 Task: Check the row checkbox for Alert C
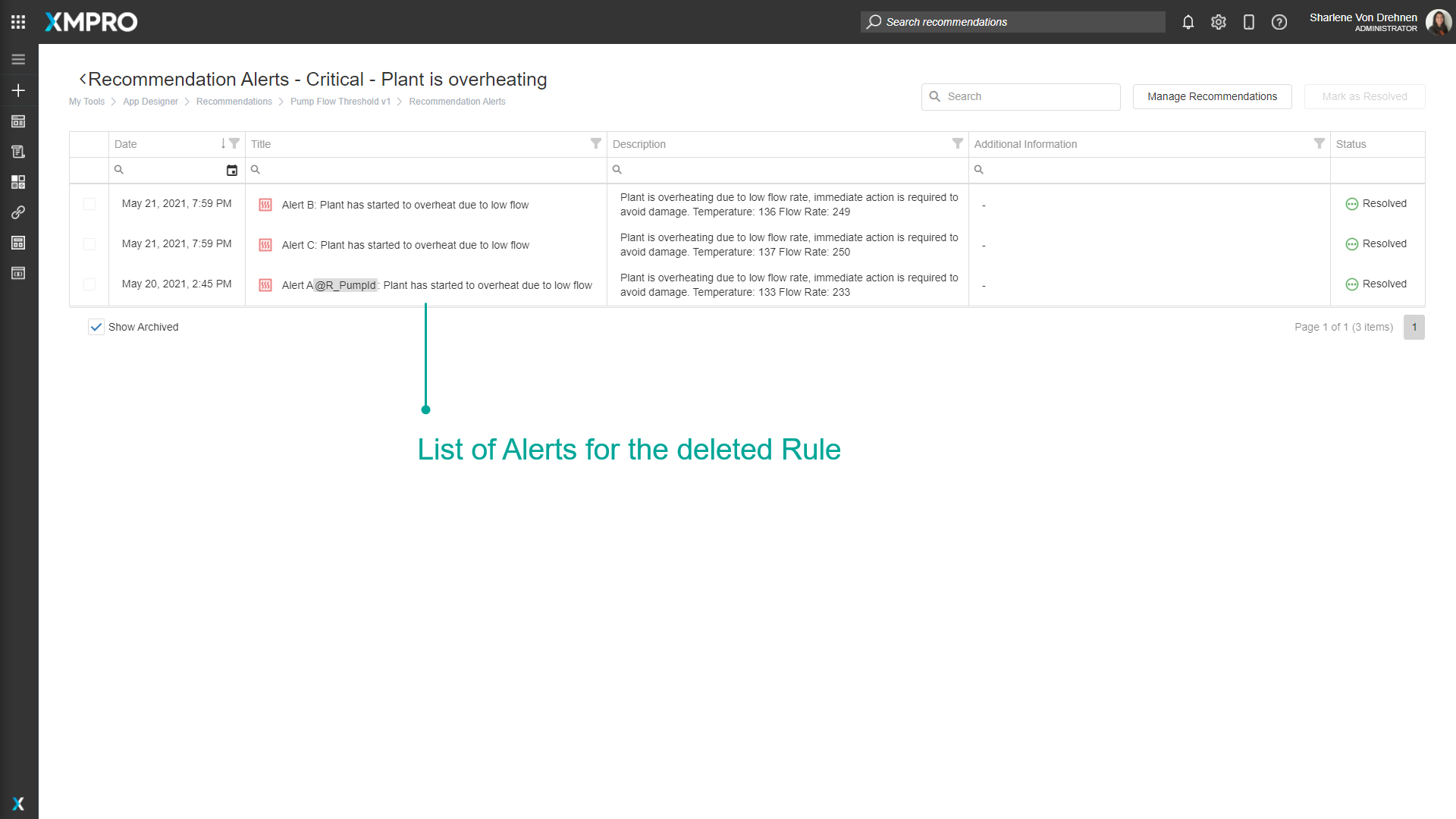(89, 244)
